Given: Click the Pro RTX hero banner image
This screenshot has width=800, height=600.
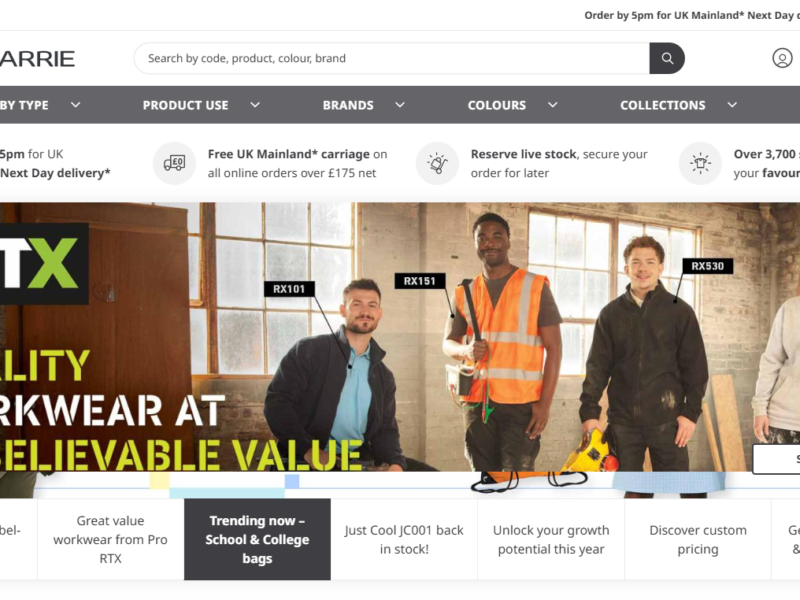Looking at the screenshot, I should coord(400,337).
